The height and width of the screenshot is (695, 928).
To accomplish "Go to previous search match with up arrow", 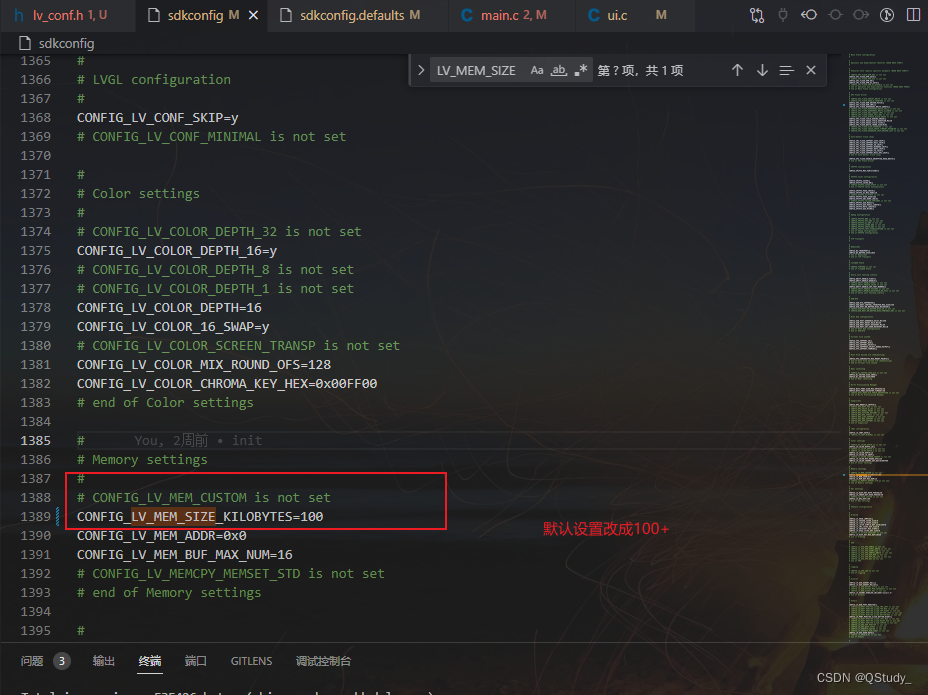I will [x=737, y=70].
